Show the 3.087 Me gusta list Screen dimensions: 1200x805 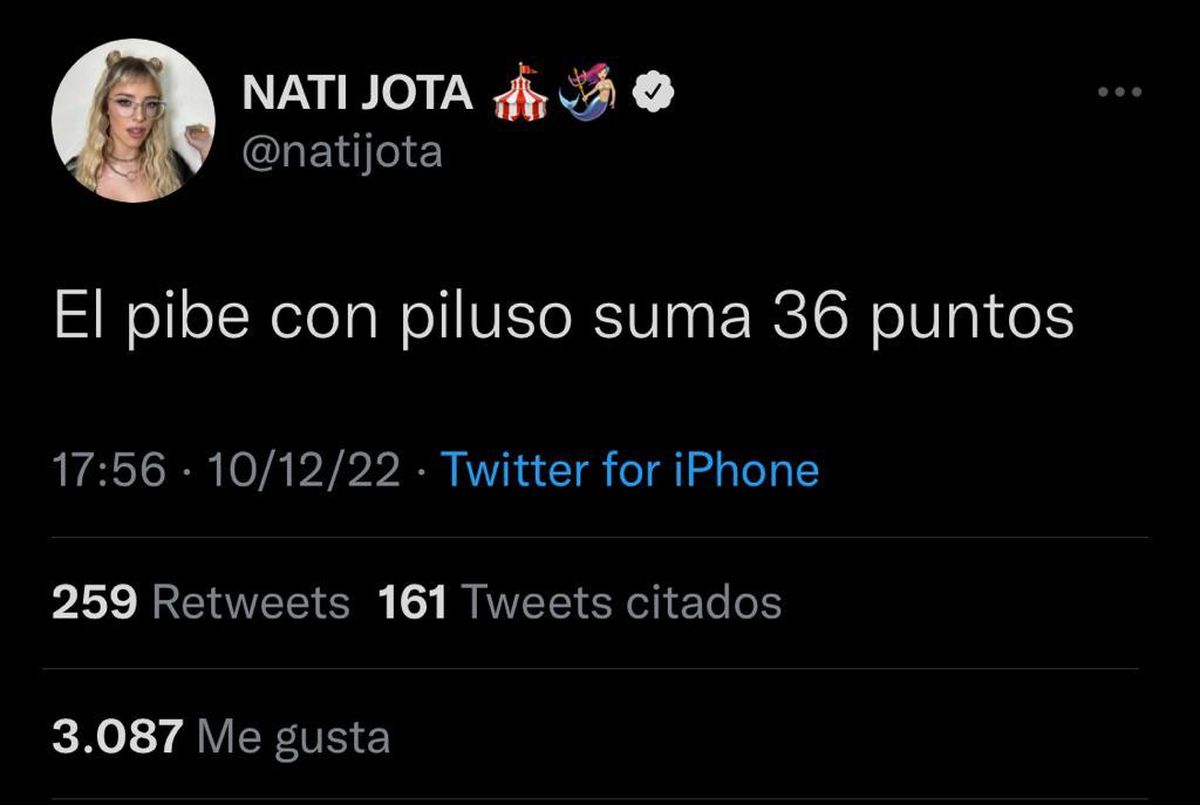coord(221,737)
